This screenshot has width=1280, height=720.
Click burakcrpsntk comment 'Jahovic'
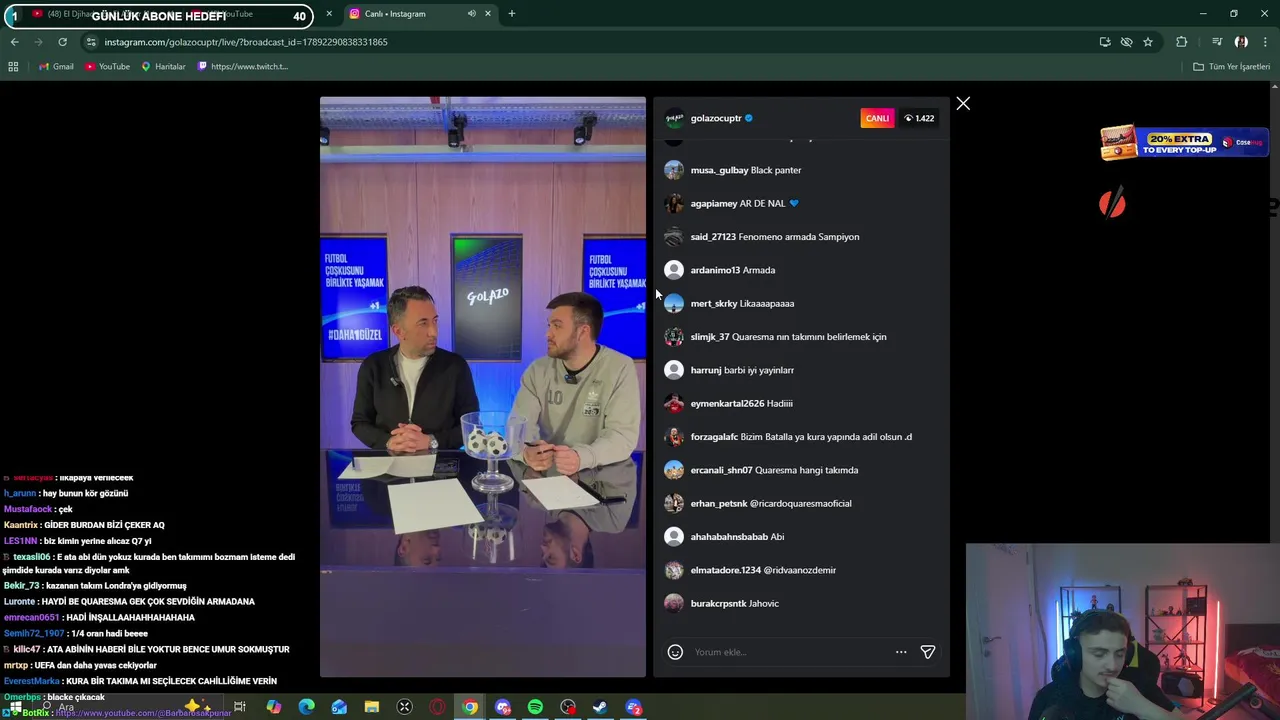(x=764, y=603)
